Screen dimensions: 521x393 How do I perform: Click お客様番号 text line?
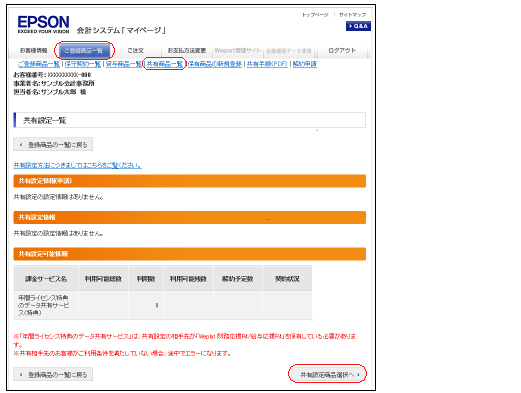[x=52, y=75]
